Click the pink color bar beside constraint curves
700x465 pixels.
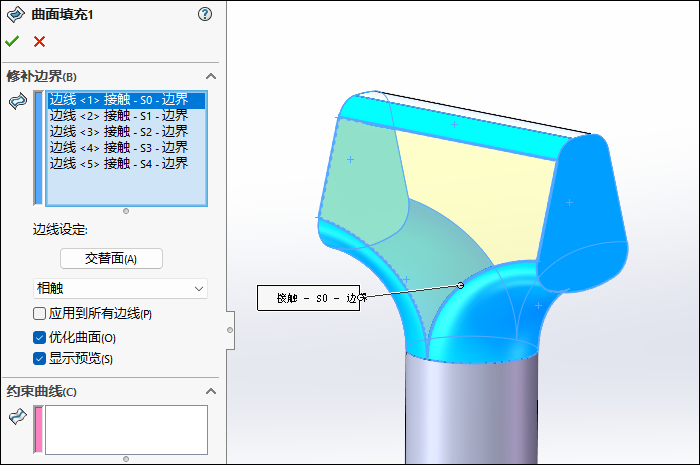tap(39, 430)
